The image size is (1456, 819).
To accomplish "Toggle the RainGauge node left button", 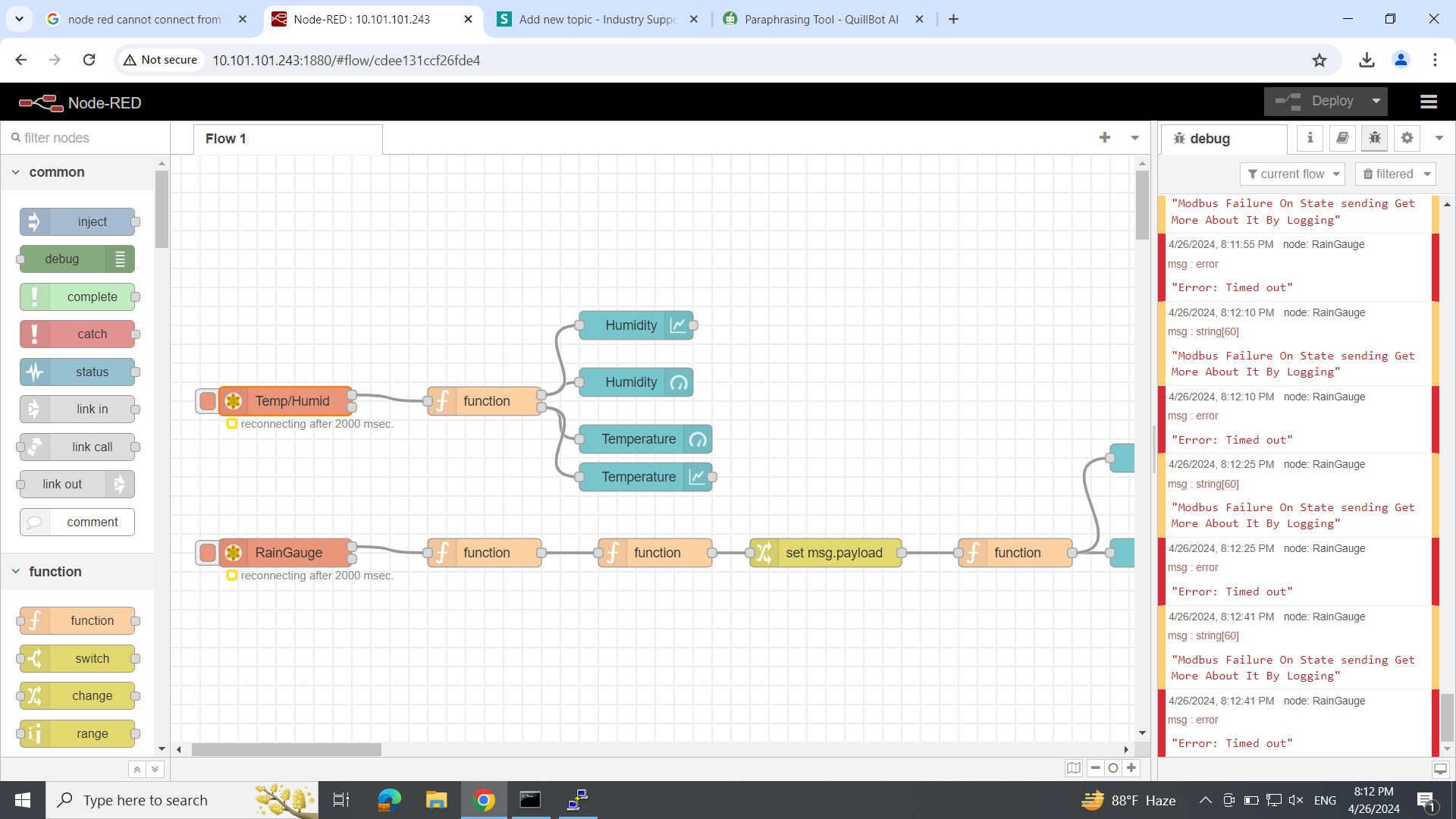I will point(207,553).
